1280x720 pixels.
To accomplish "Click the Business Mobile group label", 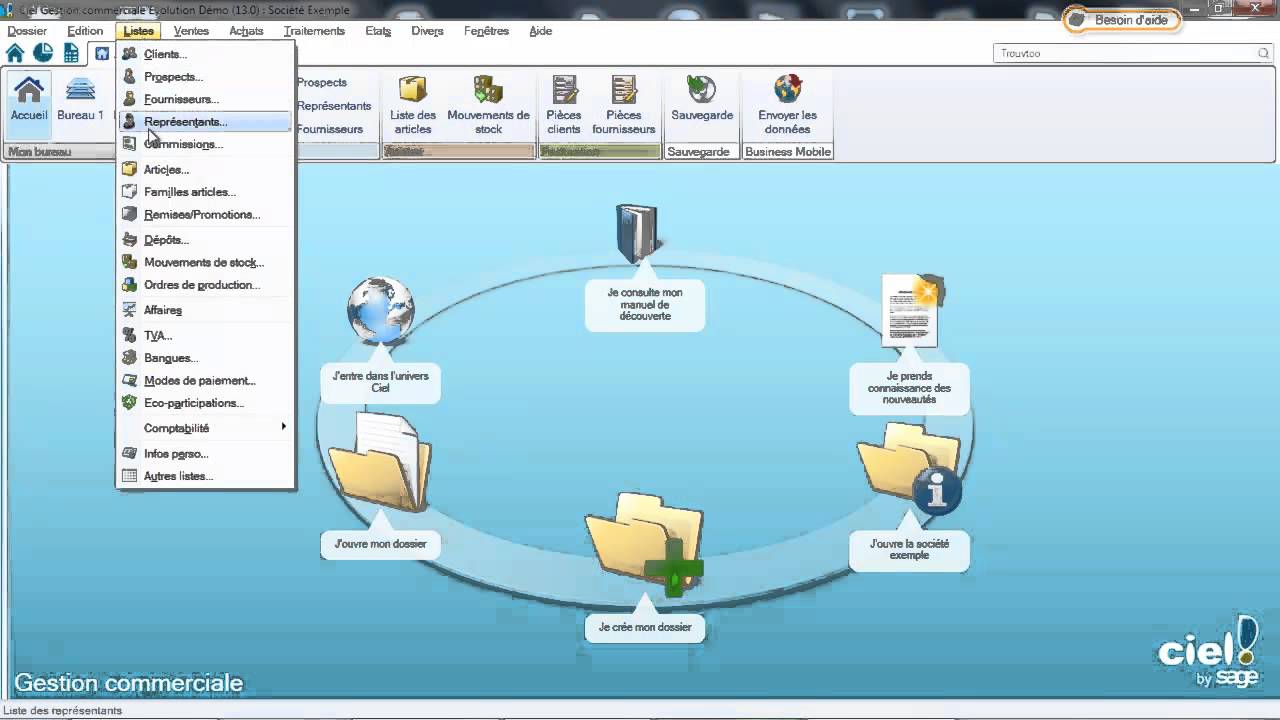I will point(787,152).
